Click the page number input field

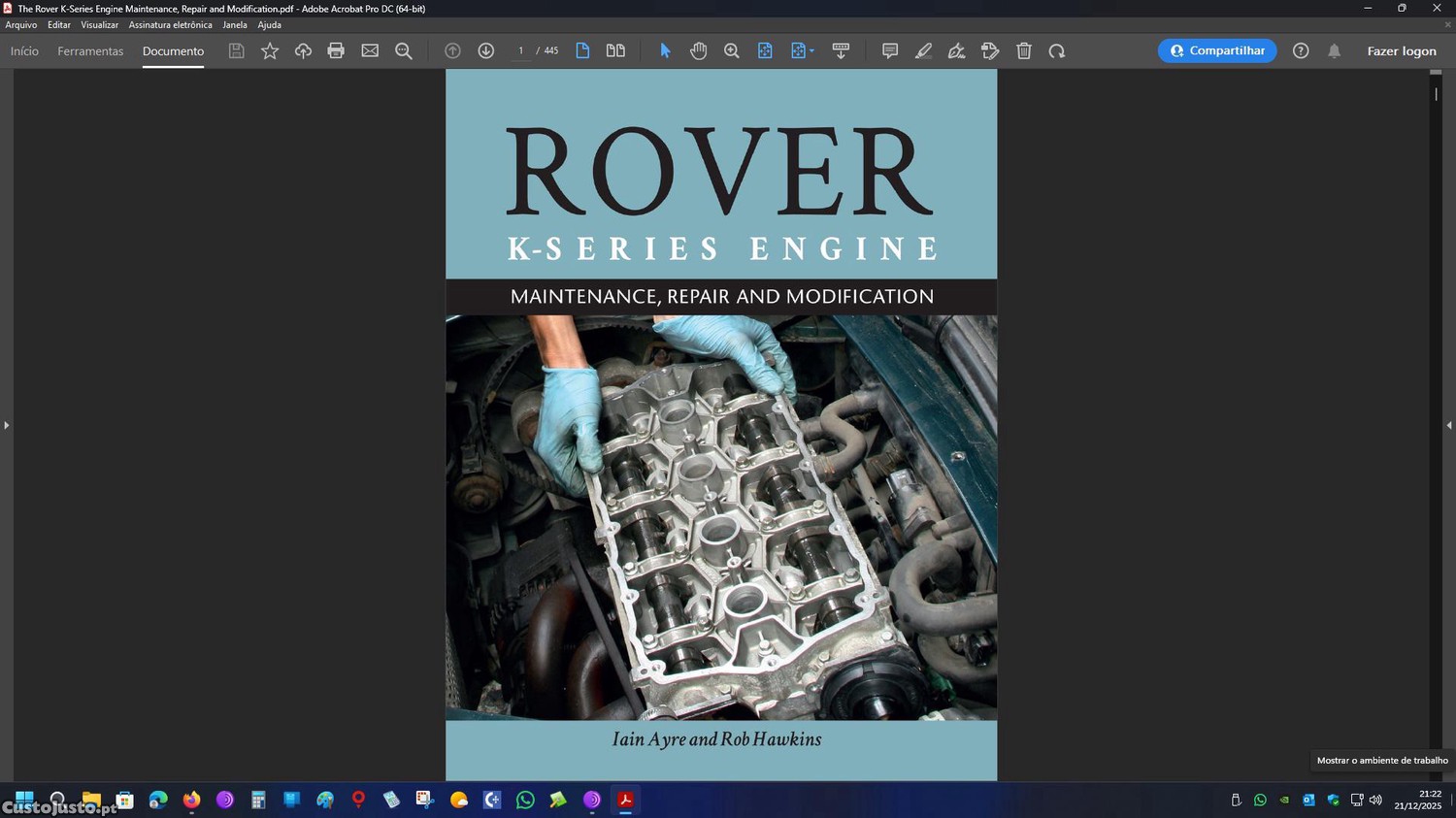click(x=520, y=50)
